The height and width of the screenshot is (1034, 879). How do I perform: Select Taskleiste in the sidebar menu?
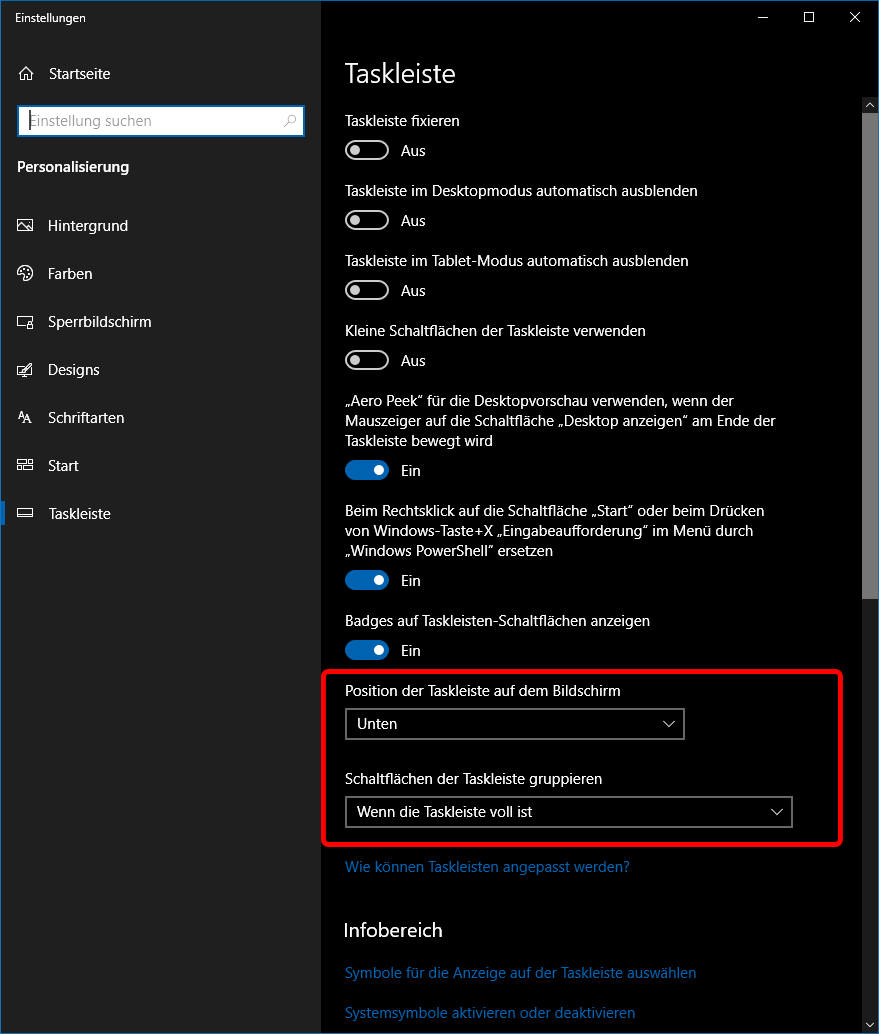79,514
